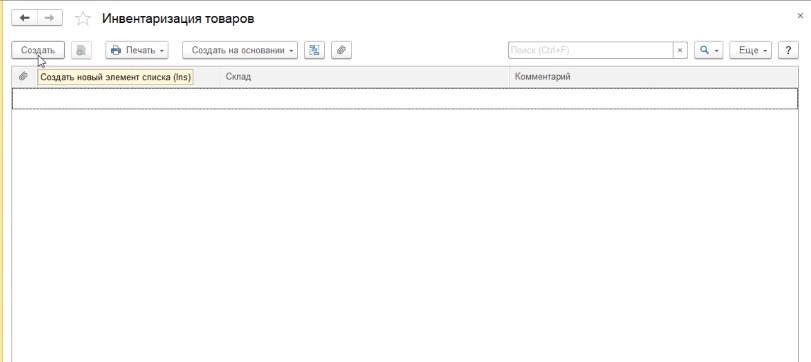Open the magnifier search options dropdown

(x=709, y=50)
